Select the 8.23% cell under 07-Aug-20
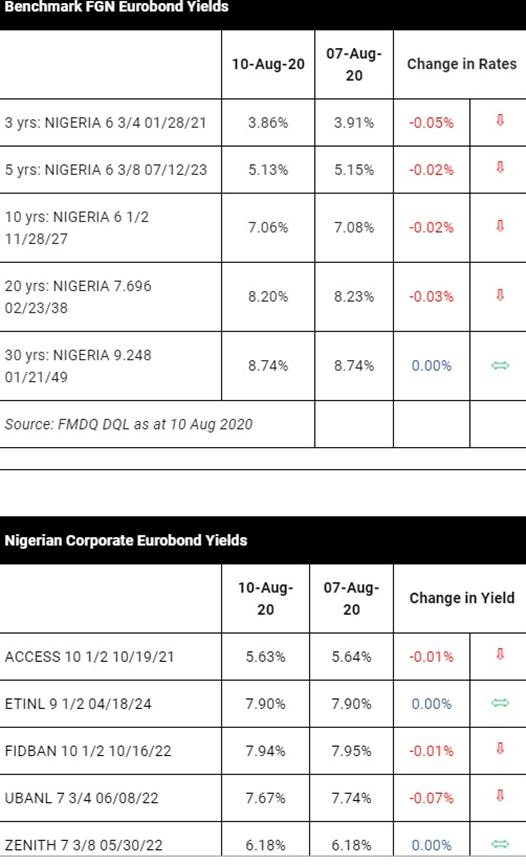Image resolution: width=526 pixels, height=865 pixels. pos(354,297)
